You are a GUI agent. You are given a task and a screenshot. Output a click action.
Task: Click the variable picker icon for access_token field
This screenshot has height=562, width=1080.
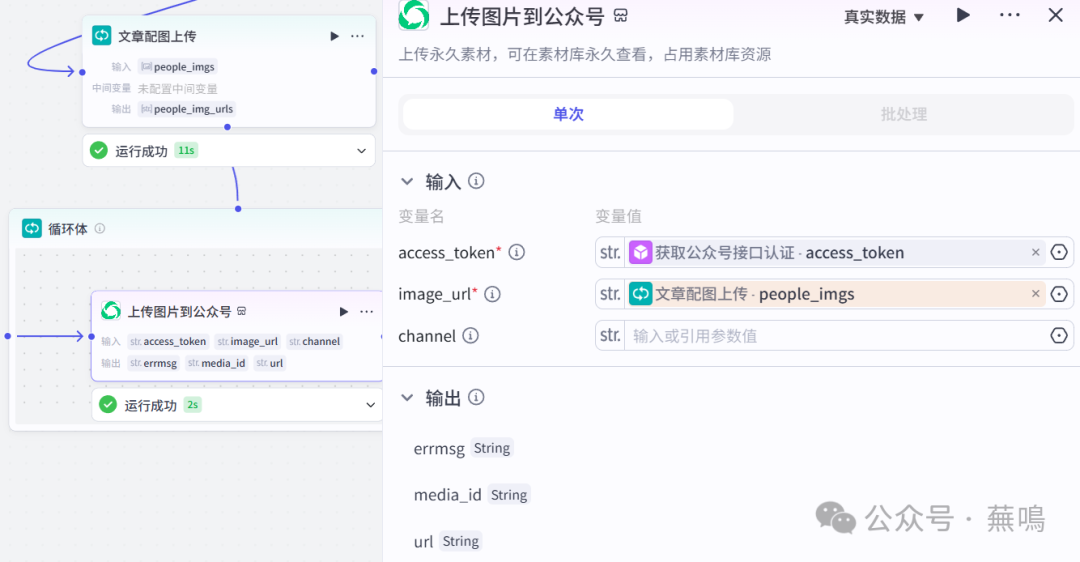1059,253
